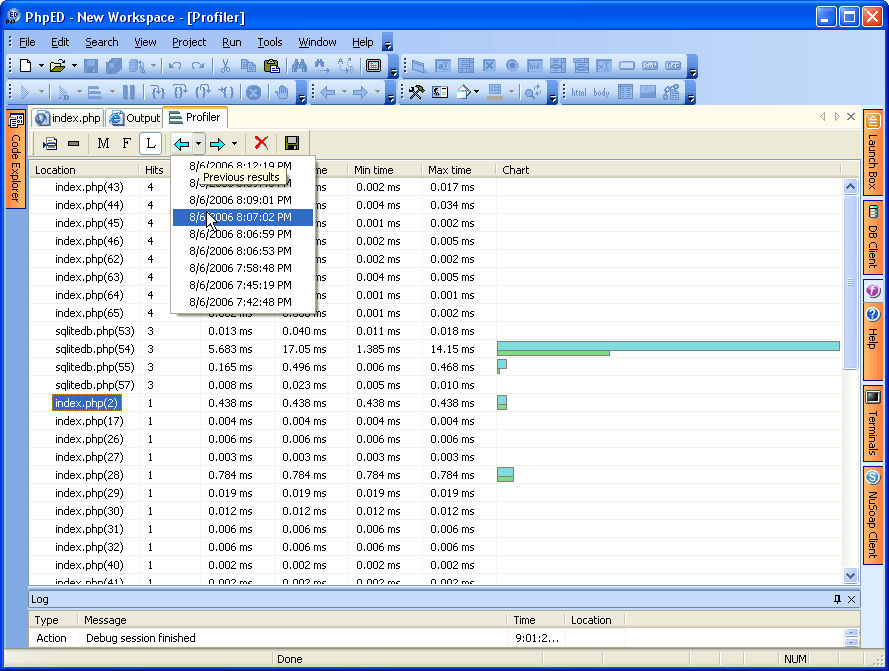Click the Open folder icon
This screenshot has width=889, height=671.
57,66
